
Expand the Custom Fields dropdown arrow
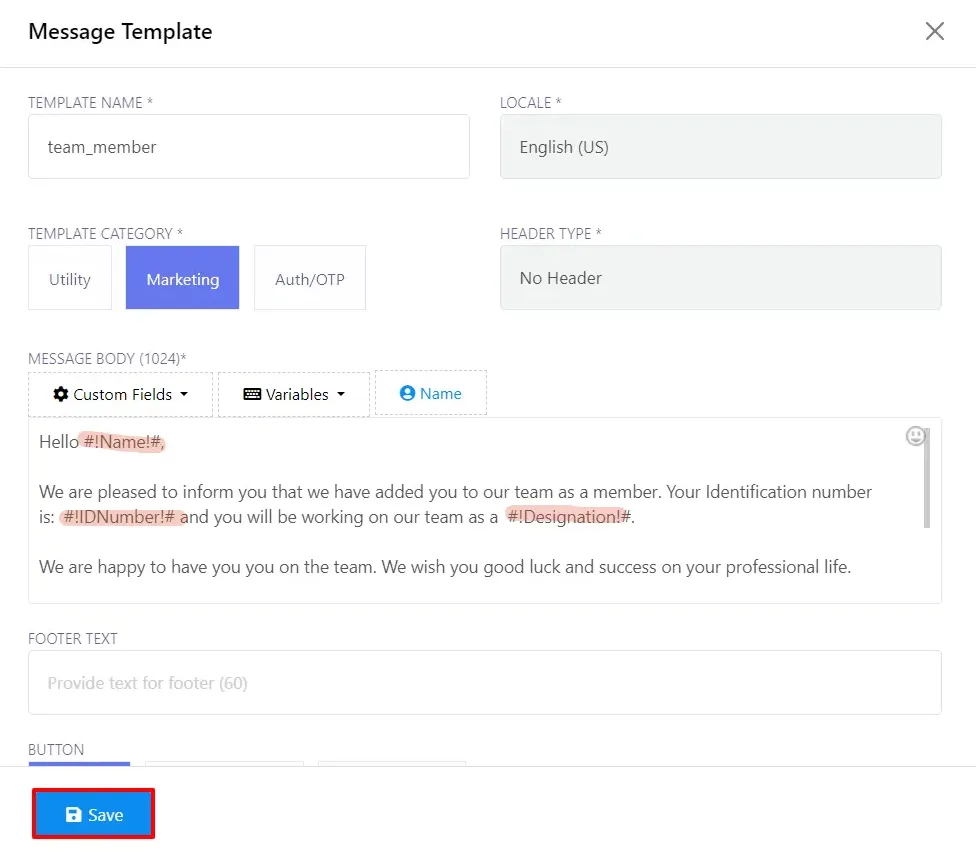(184, 394)
